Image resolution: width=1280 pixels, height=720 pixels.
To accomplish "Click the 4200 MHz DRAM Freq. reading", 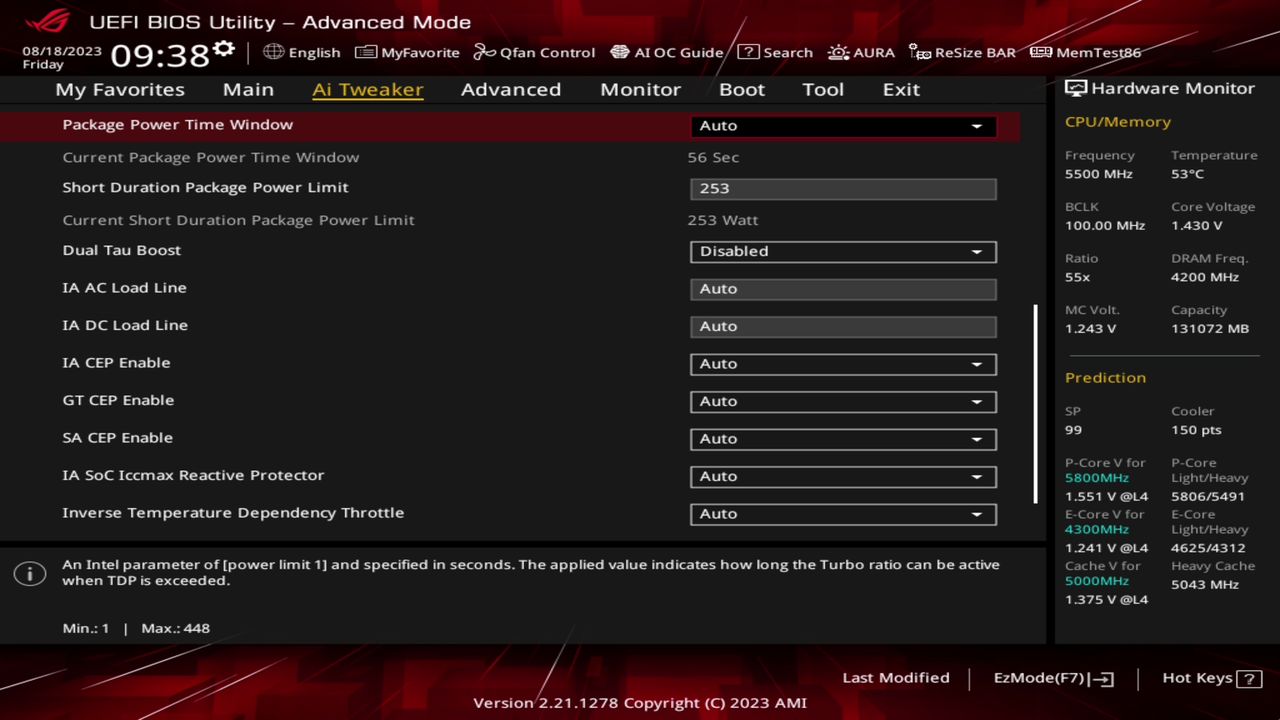I will (1205, 277).
